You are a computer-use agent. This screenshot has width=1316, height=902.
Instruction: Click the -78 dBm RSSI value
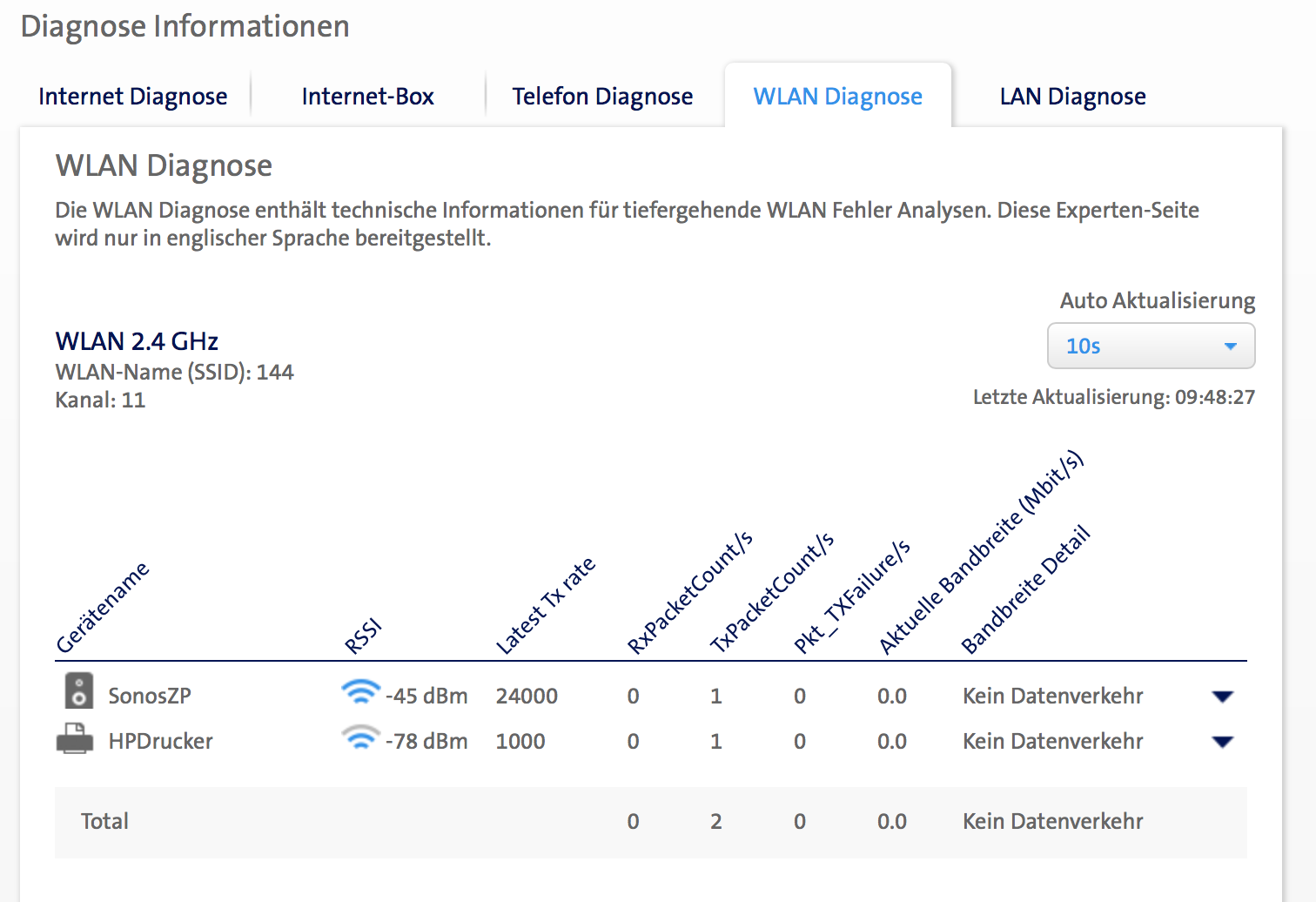[426, 741]
